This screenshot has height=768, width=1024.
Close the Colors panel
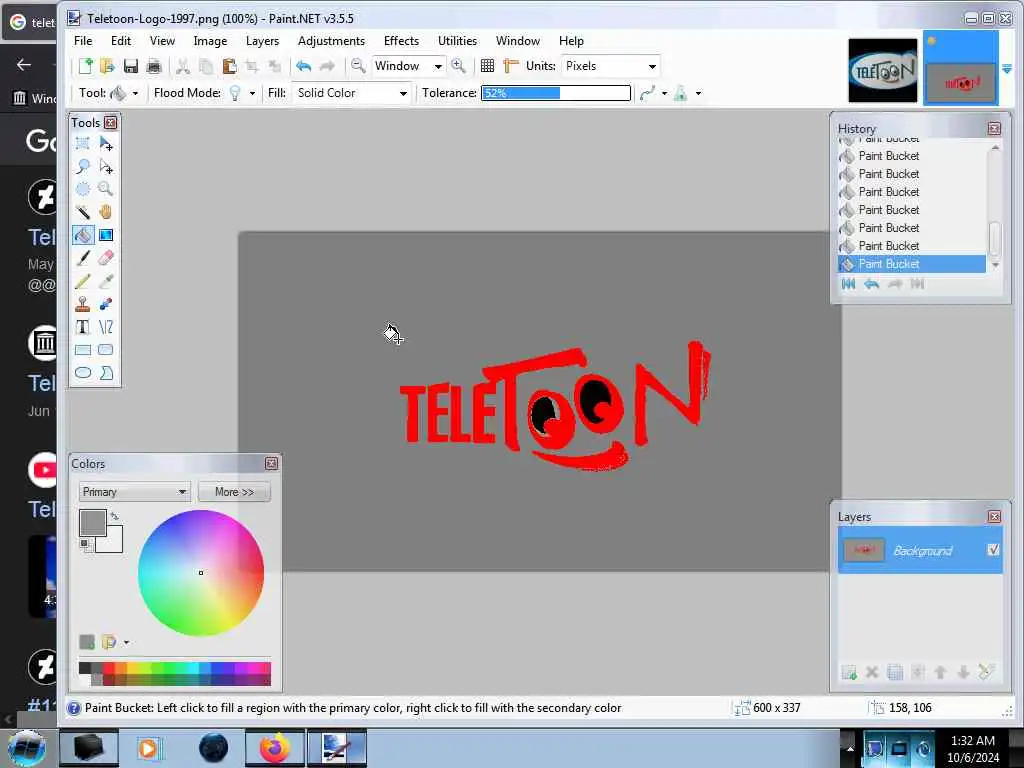click(271, 464)
